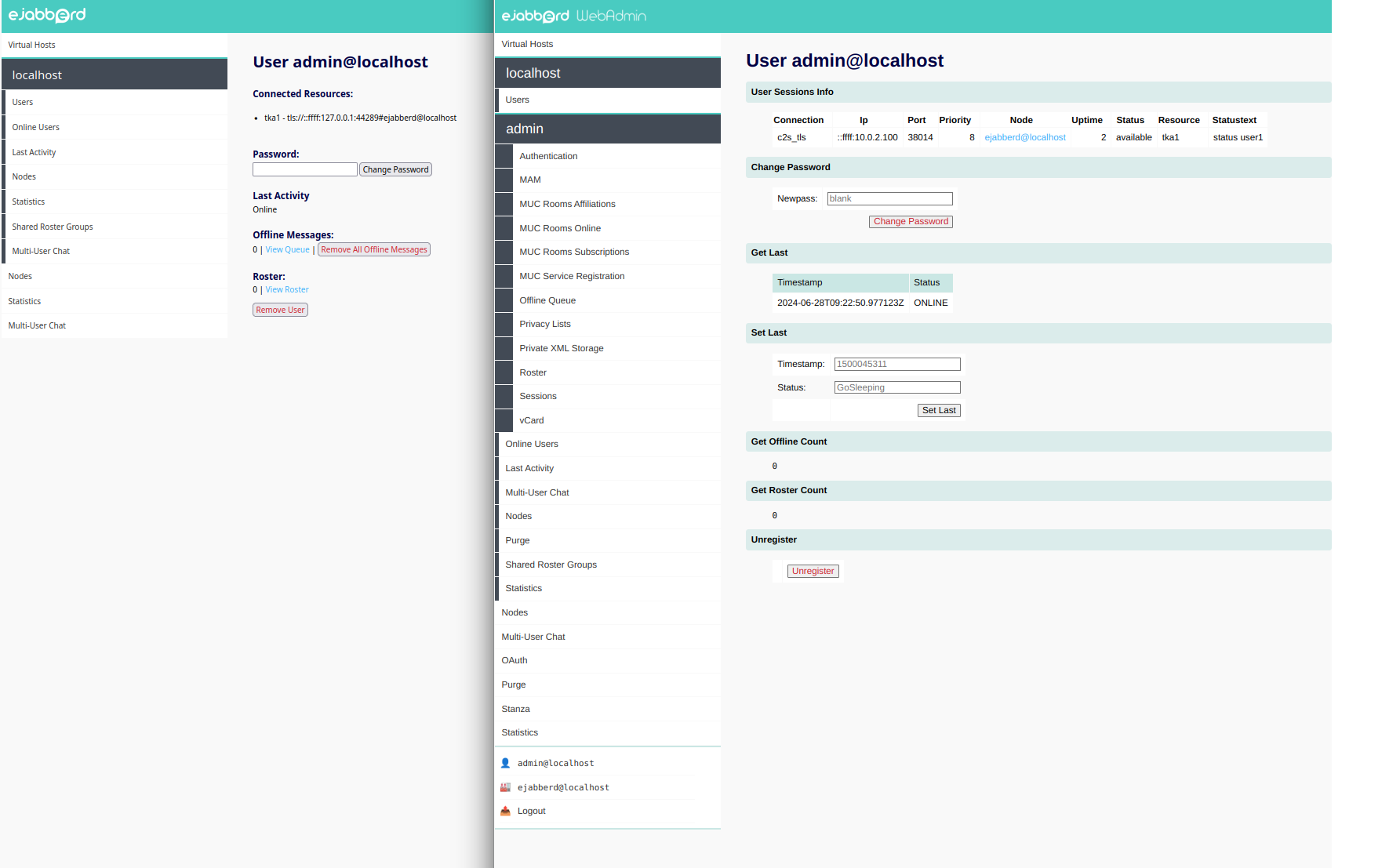The width and height of the screenshot is (1400, 868).
Task: Select the admin header in right sidebar
Action: click(608, 129)
